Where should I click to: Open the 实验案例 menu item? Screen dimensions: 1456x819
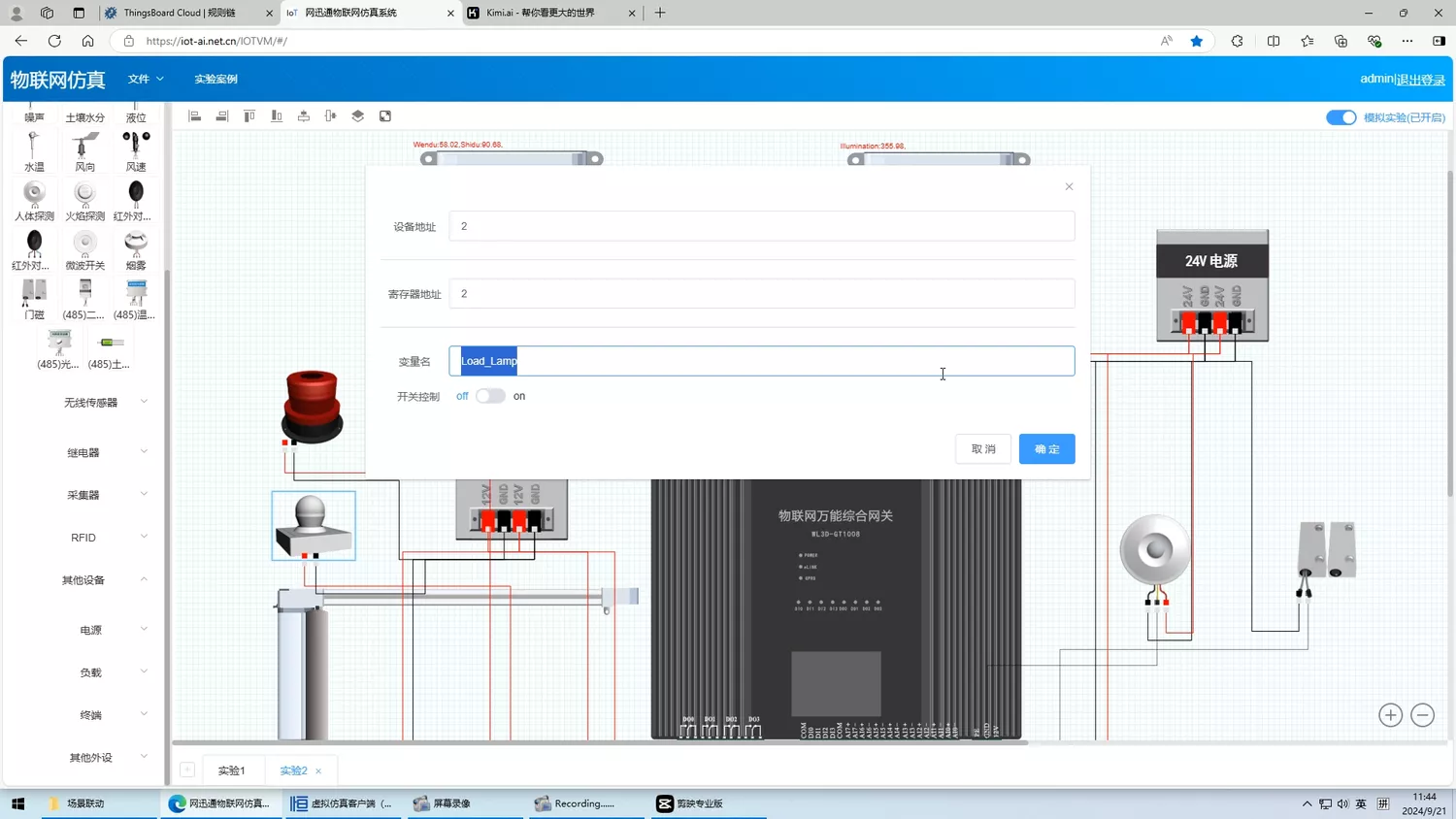[215, 79]
